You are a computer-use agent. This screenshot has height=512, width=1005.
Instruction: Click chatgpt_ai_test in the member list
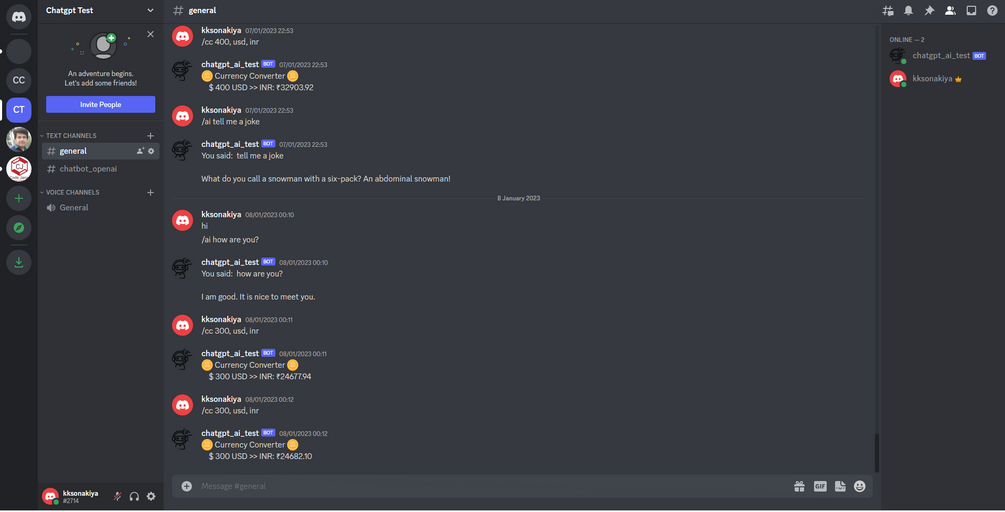tap(941, 56)
